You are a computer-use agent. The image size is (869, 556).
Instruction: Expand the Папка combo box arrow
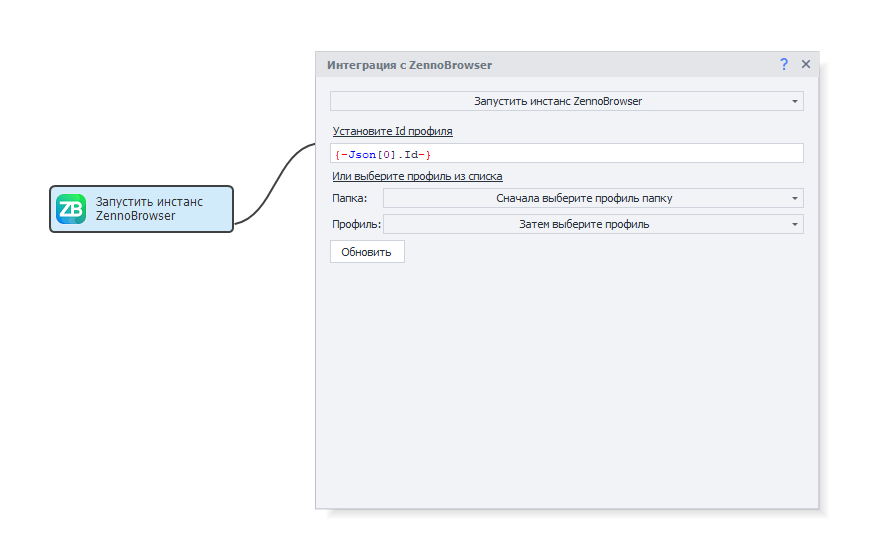coord(795,199)
